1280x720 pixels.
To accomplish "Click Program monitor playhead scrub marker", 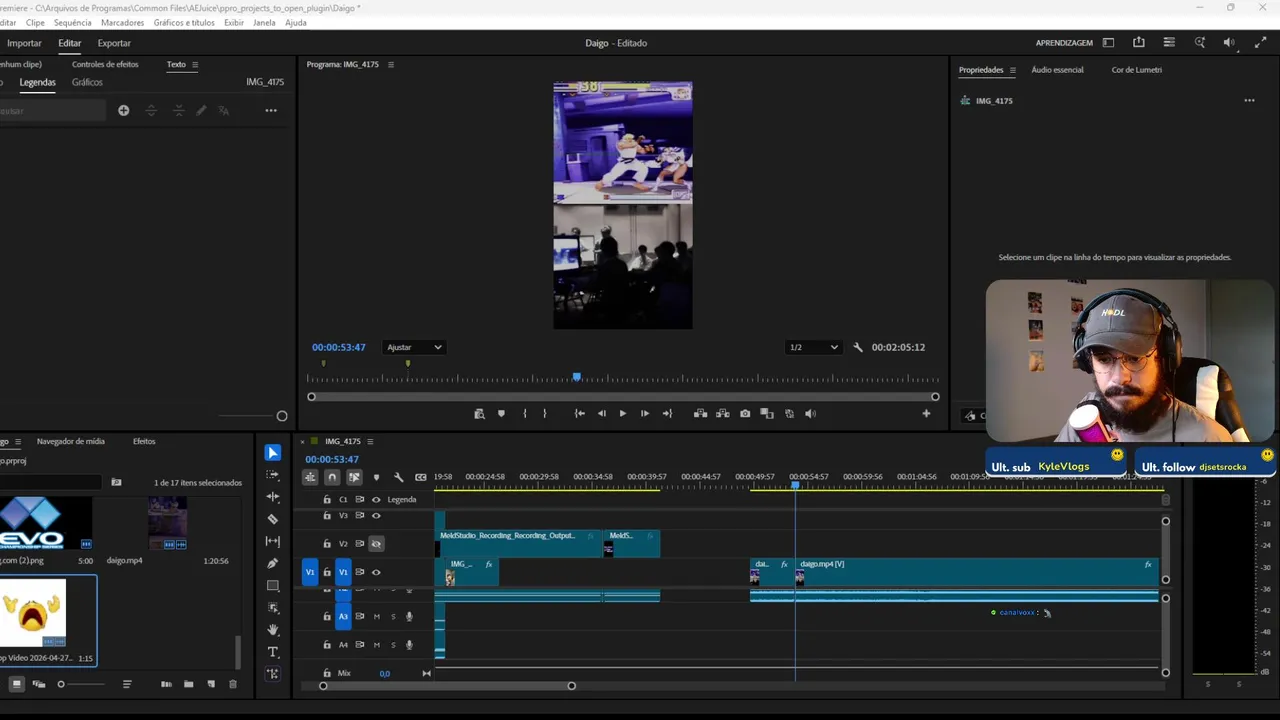I will click(x=577, y=377).
